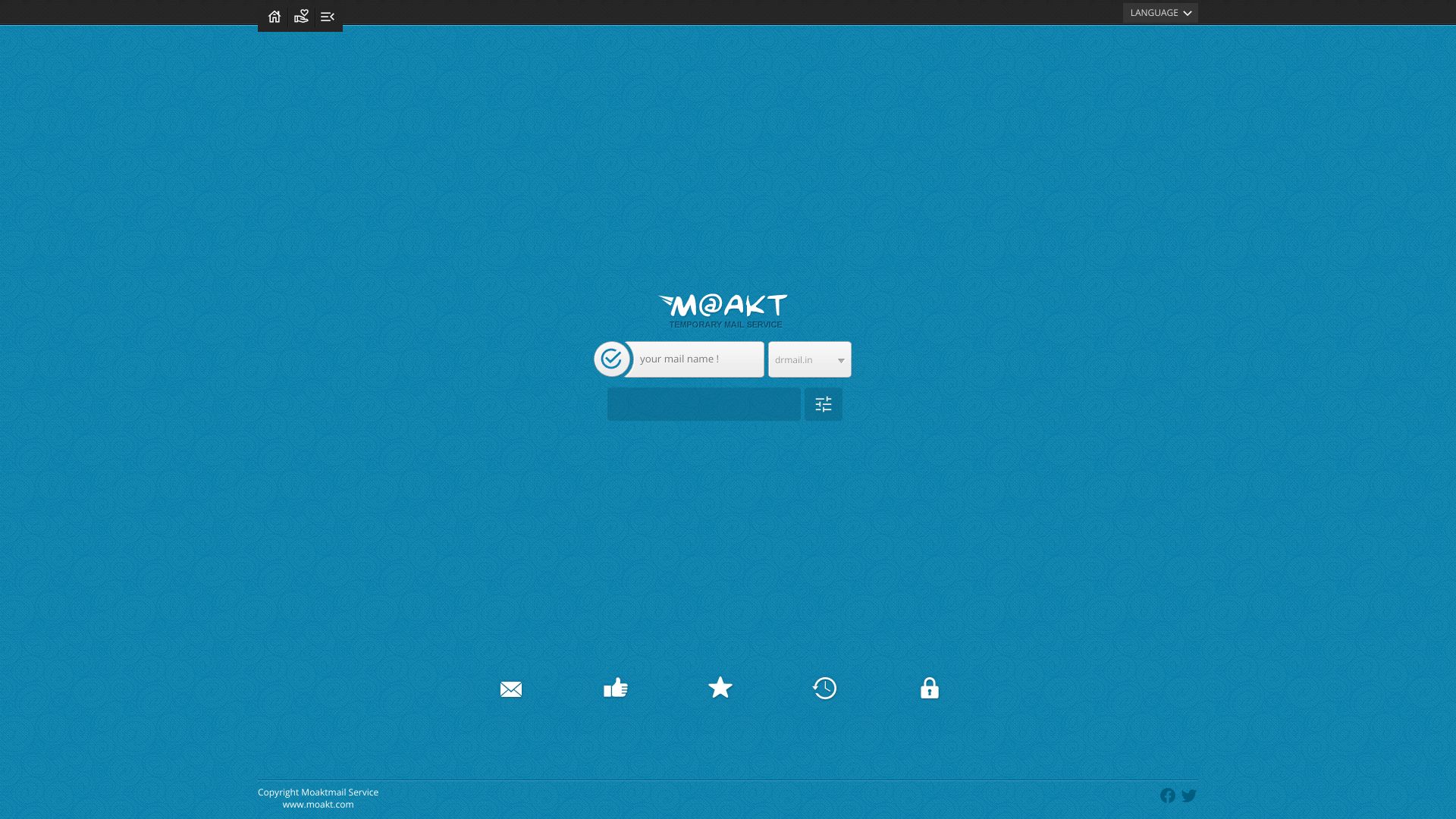
Task: Open the donate hand-heart icon
Action: click(301, 17)
